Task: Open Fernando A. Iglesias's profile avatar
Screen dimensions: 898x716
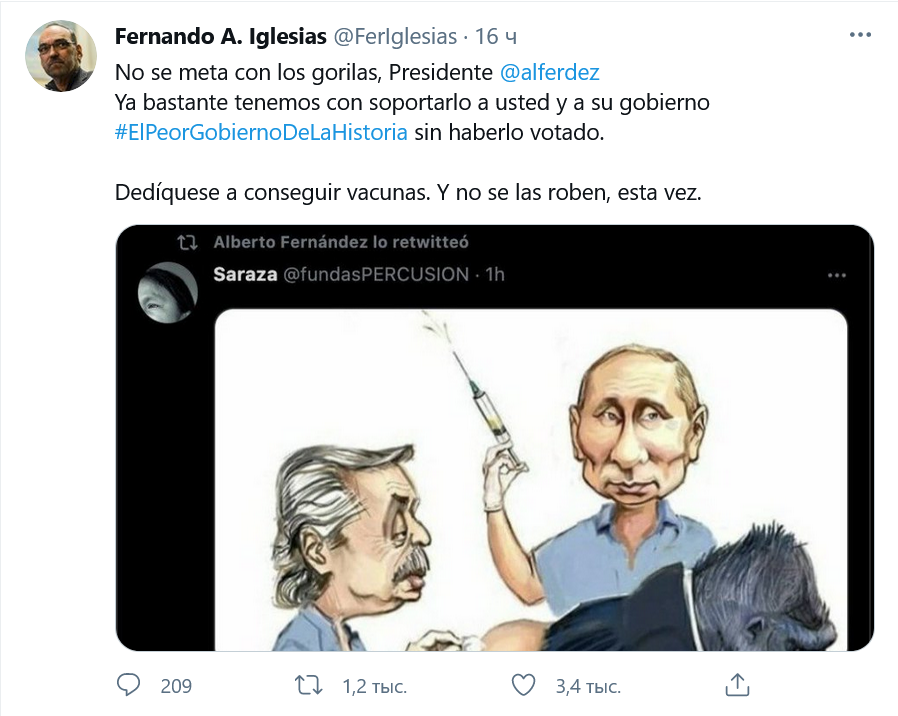Action: click(61, 56)
